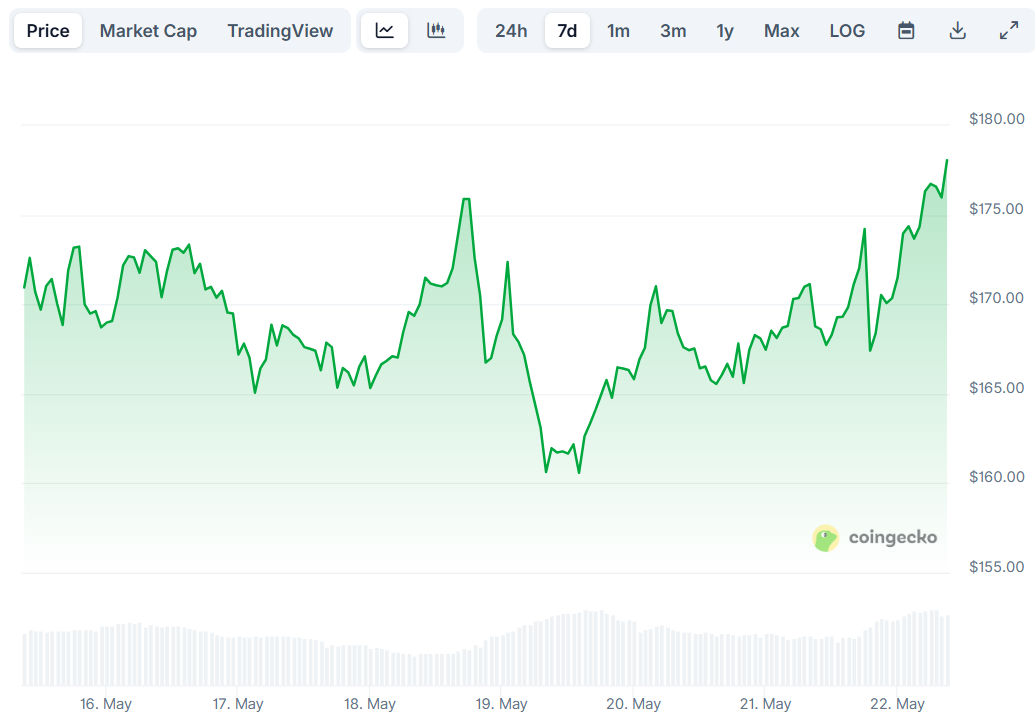Show Max time range
The image size is (1035, 717).
782,30
